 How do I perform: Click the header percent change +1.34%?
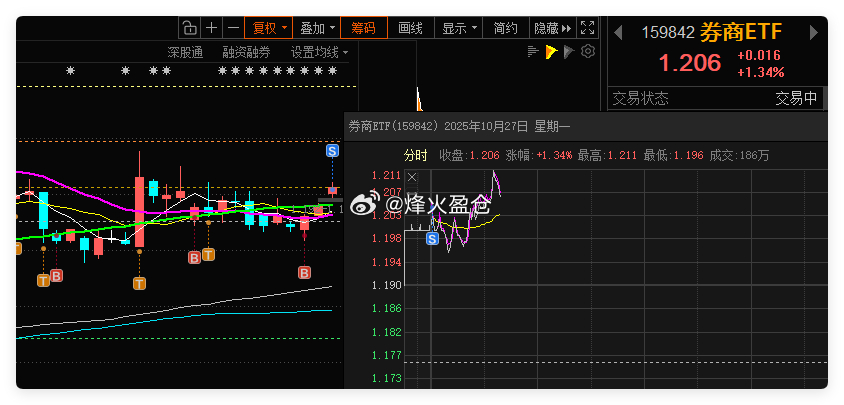click(x=761, y=72)
